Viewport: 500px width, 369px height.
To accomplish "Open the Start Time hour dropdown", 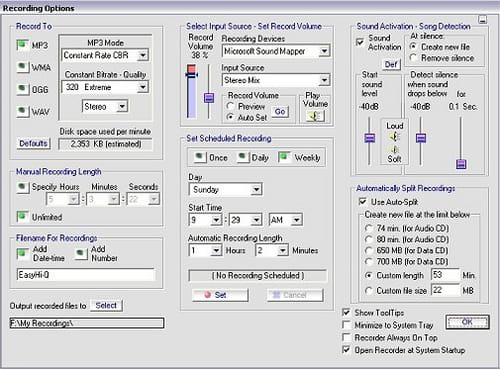I will coord(216,220).
